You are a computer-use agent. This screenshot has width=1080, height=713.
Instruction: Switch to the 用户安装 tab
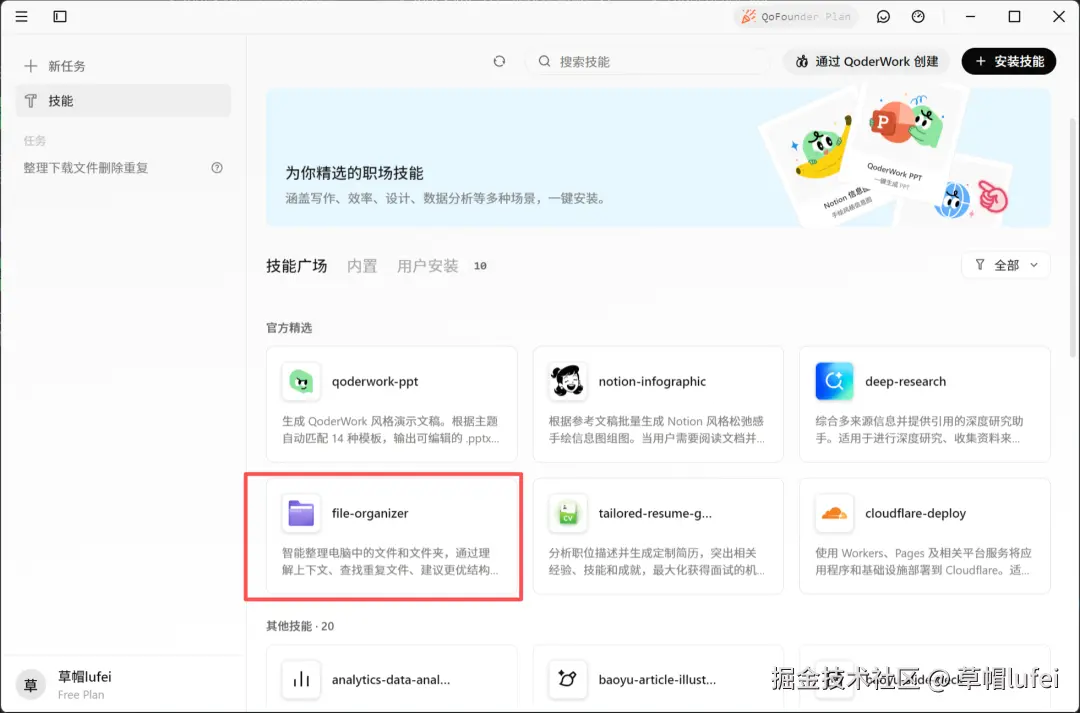point(428,266)
